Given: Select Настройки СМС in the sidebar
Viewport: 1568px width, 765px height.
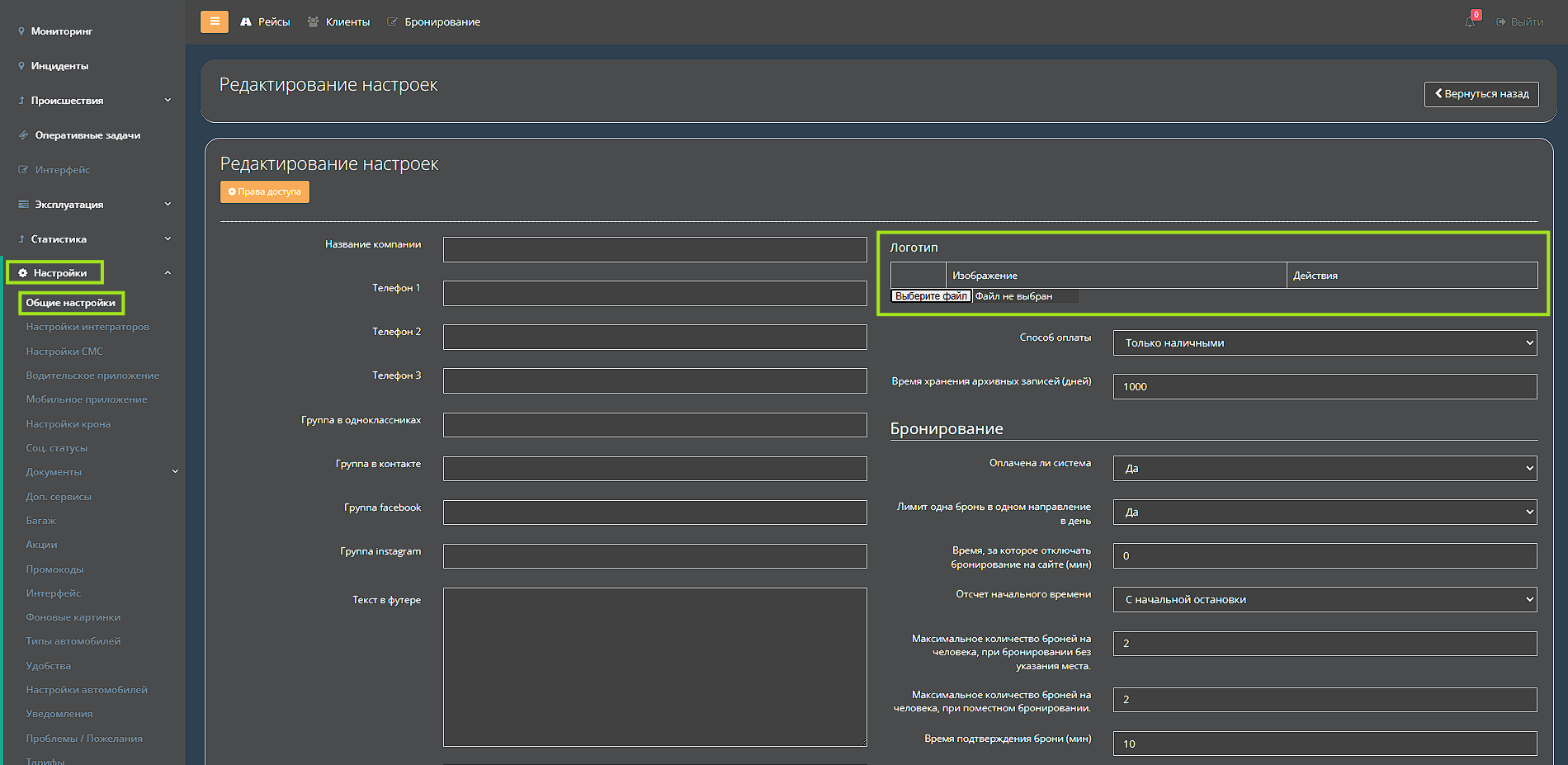Looking at the screenshot, I should pos(64,352).
